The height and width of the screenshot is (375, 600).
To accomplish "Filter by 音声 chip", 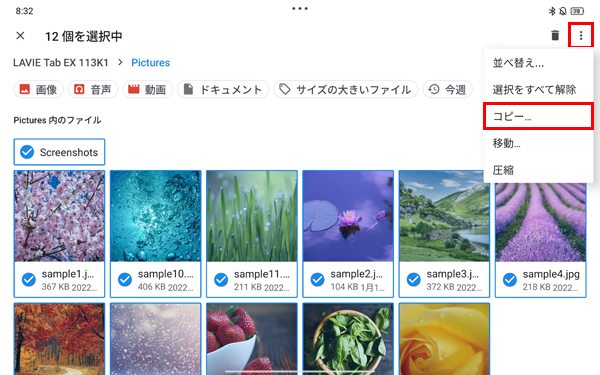I will point(93,90).
